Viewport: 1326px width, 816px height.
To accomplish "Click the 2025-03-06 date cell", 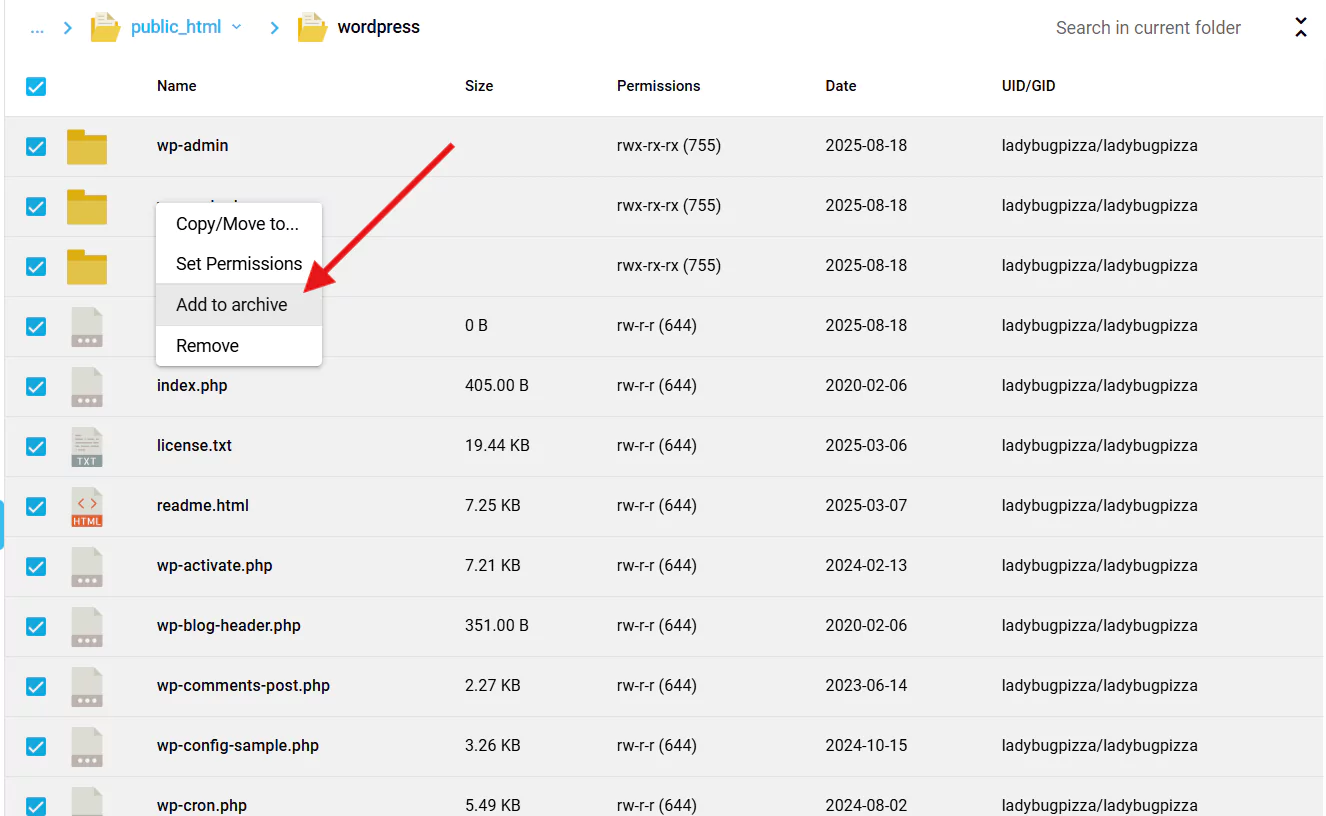I will (x=866, y=446).
